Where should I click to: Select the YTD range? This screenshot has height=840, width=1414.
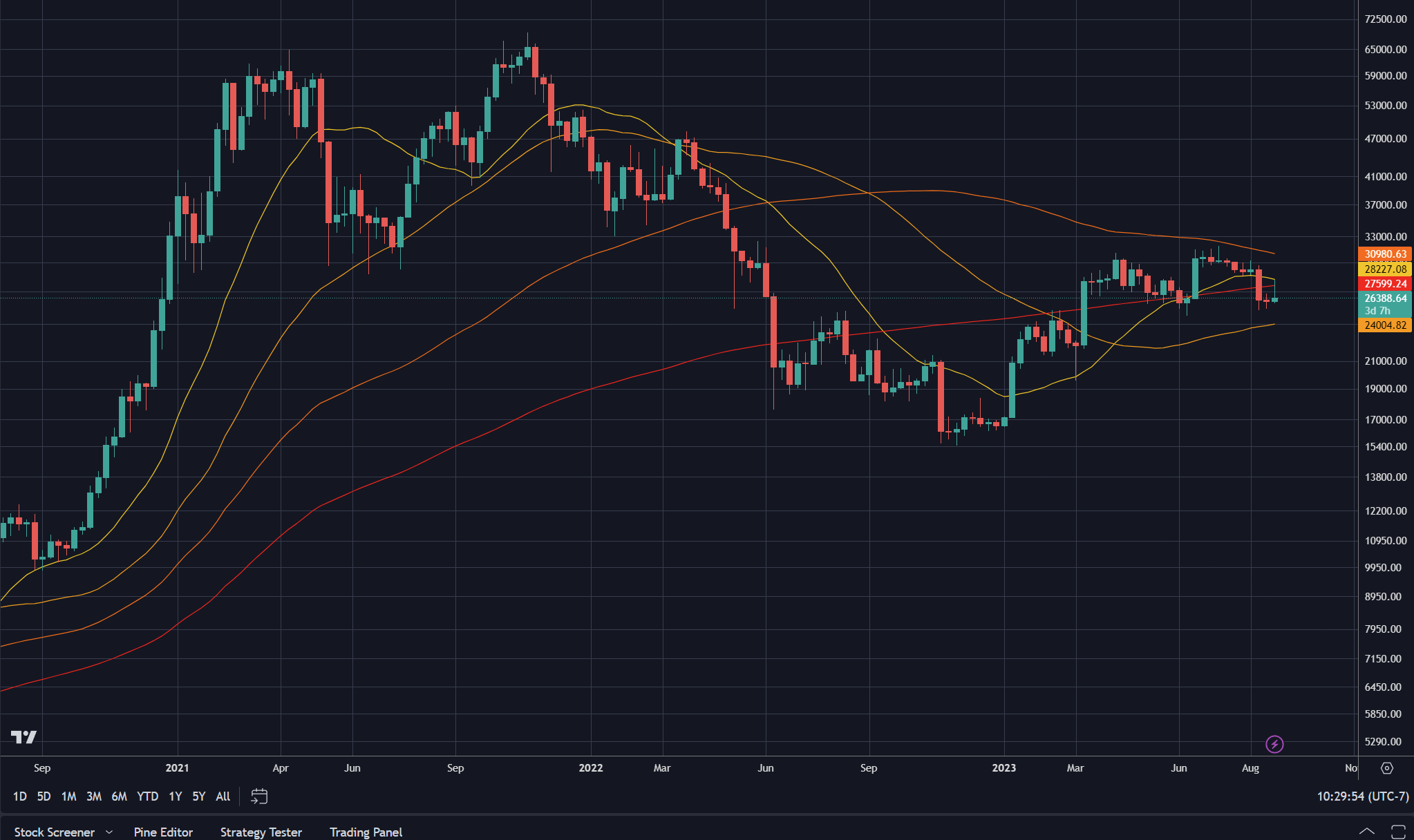click(147, 796)
